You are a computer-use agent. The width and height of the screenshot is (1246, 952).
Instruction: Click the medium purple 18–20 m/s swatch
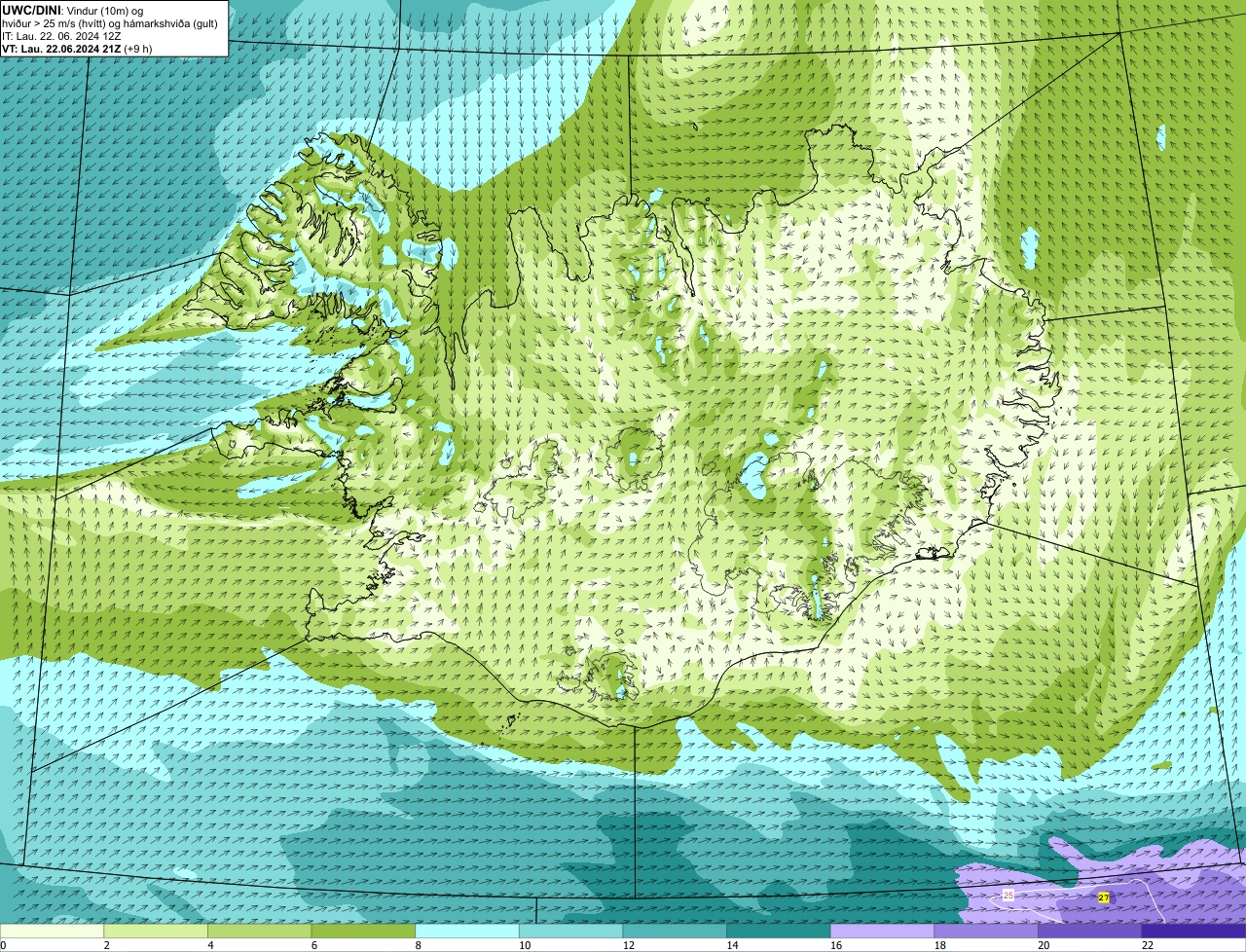[986, 932]
